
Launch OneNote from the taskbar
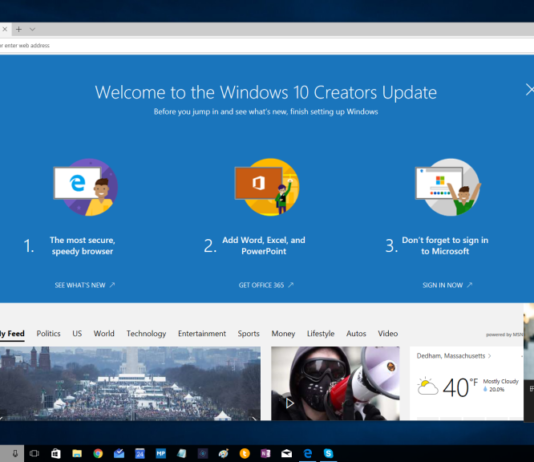[266, 453]
